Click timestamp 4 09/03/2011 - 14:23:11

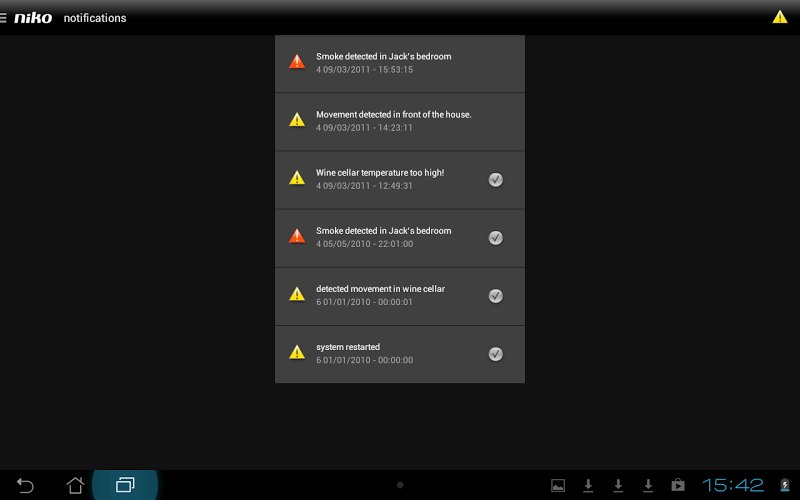click(364, 128)
